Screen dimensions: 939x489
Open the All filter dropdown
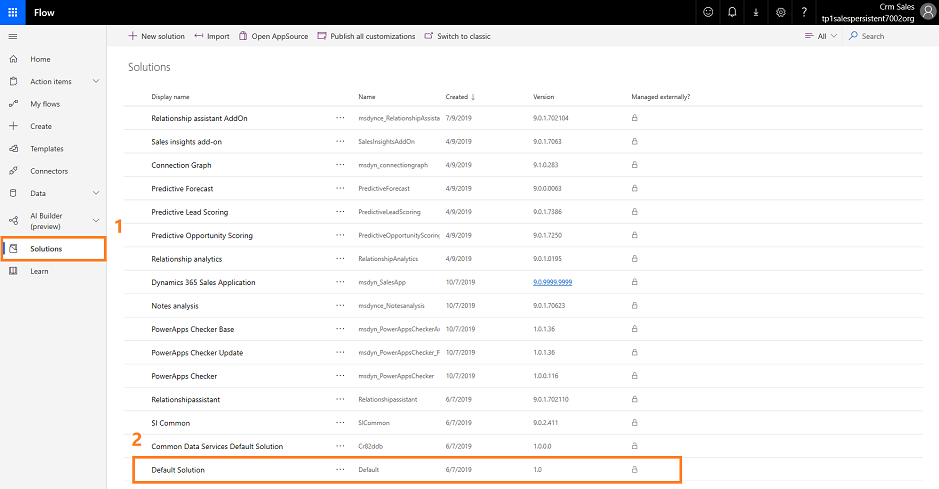click(x=821, y=36)
